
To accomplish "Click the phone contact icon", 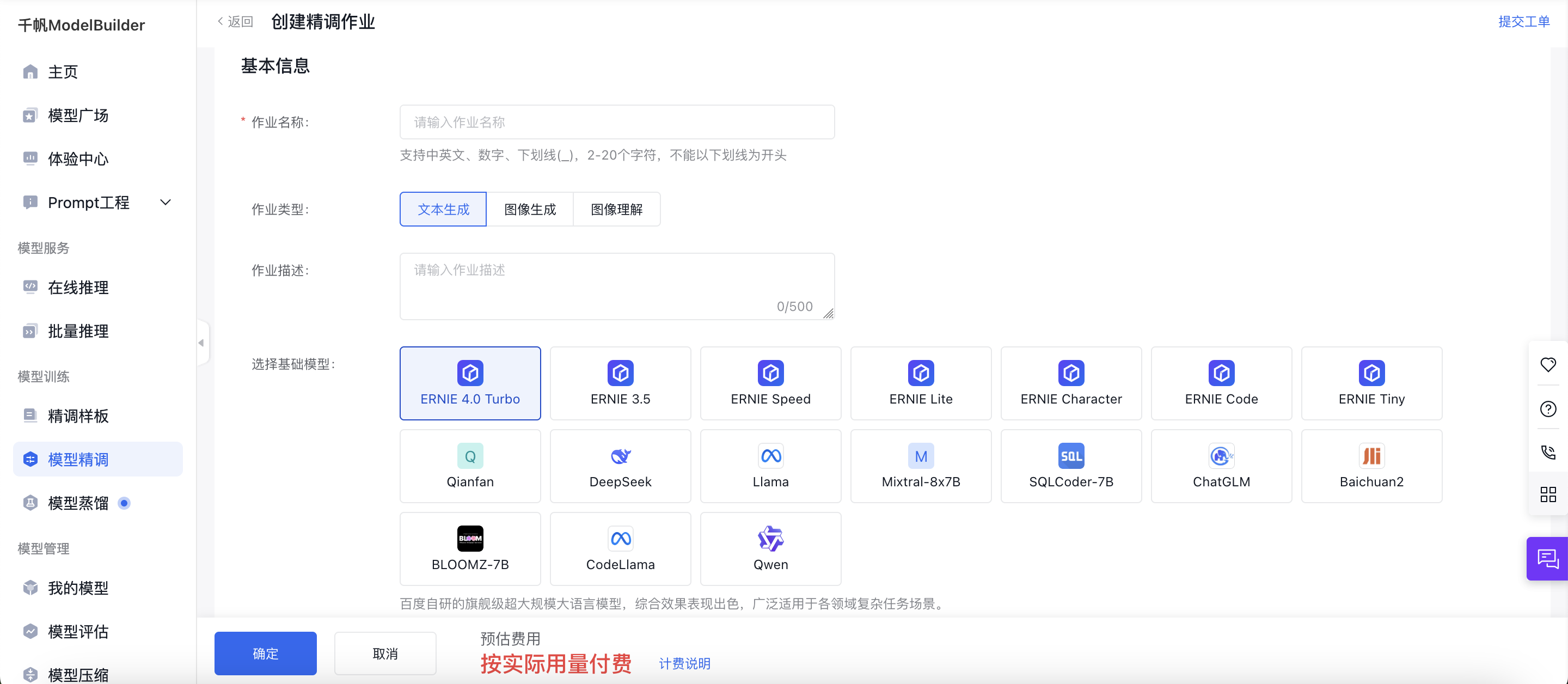I will (x=1548, y=452).
